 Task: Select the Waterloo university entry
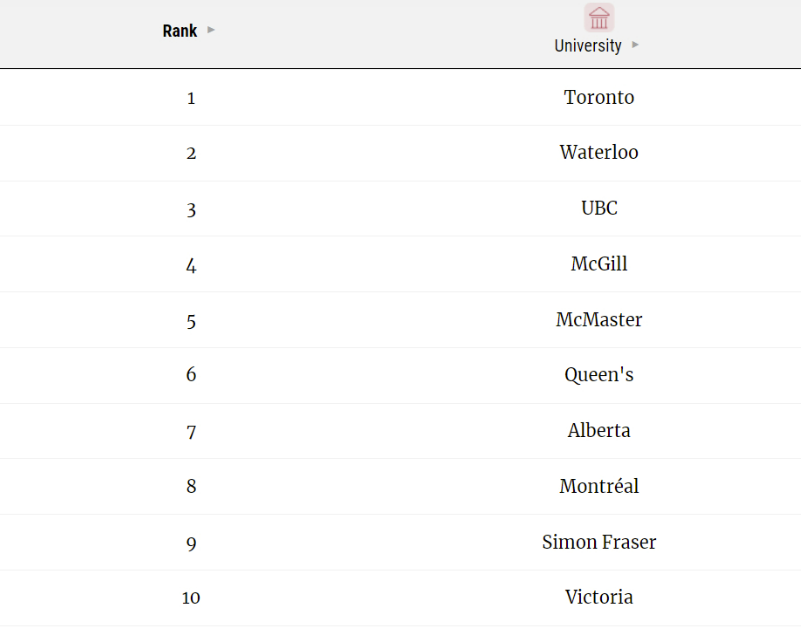tap(599, 152)
